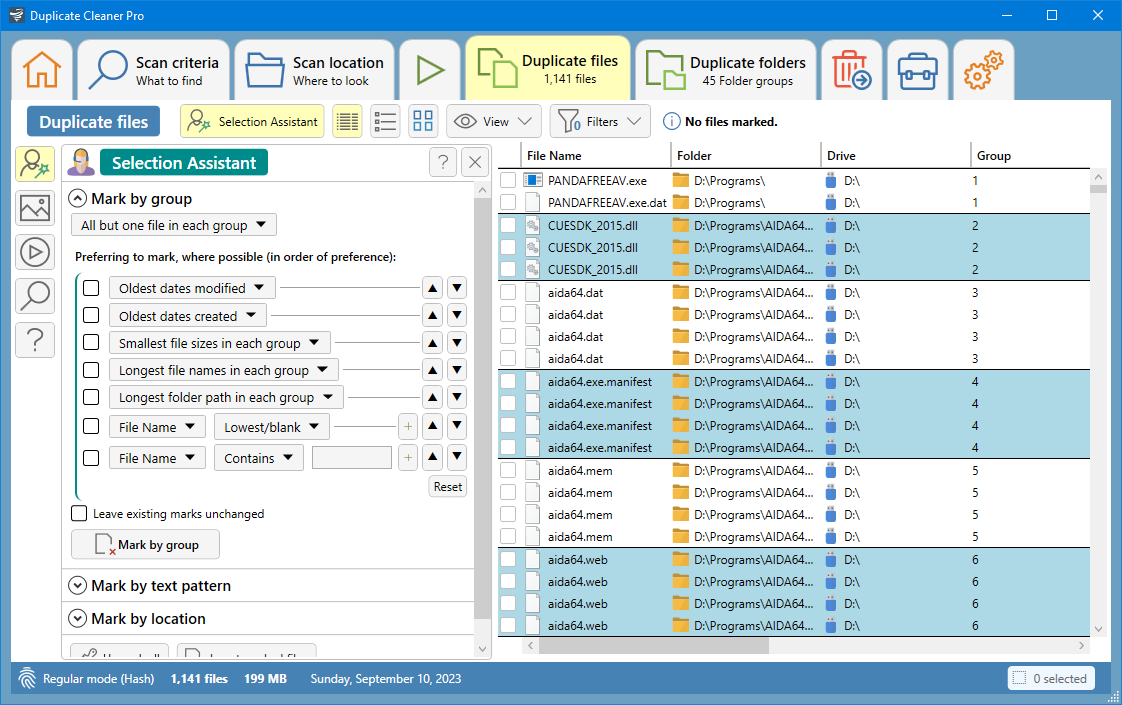Open help sidebar question mark icon
Image resolution: width=1122 pixels, height=705 pixels.
coord(35,340)
